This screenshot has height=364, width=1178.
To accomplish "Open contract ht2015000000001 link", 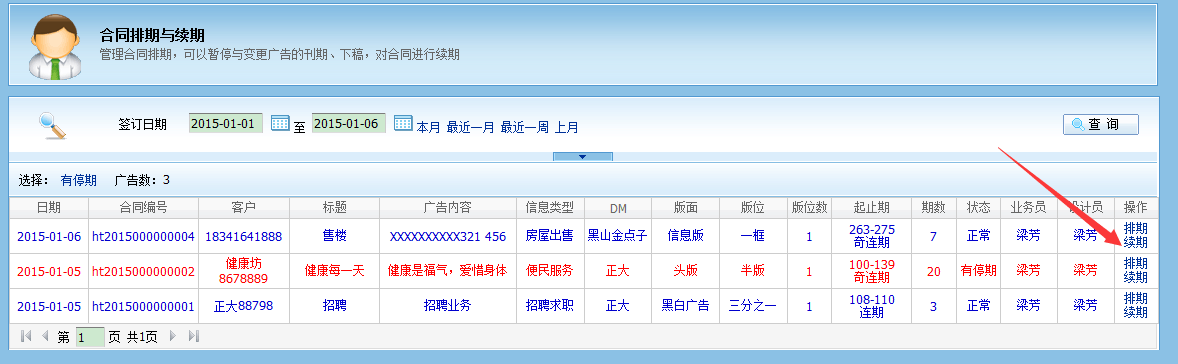I will coord(143,306).
